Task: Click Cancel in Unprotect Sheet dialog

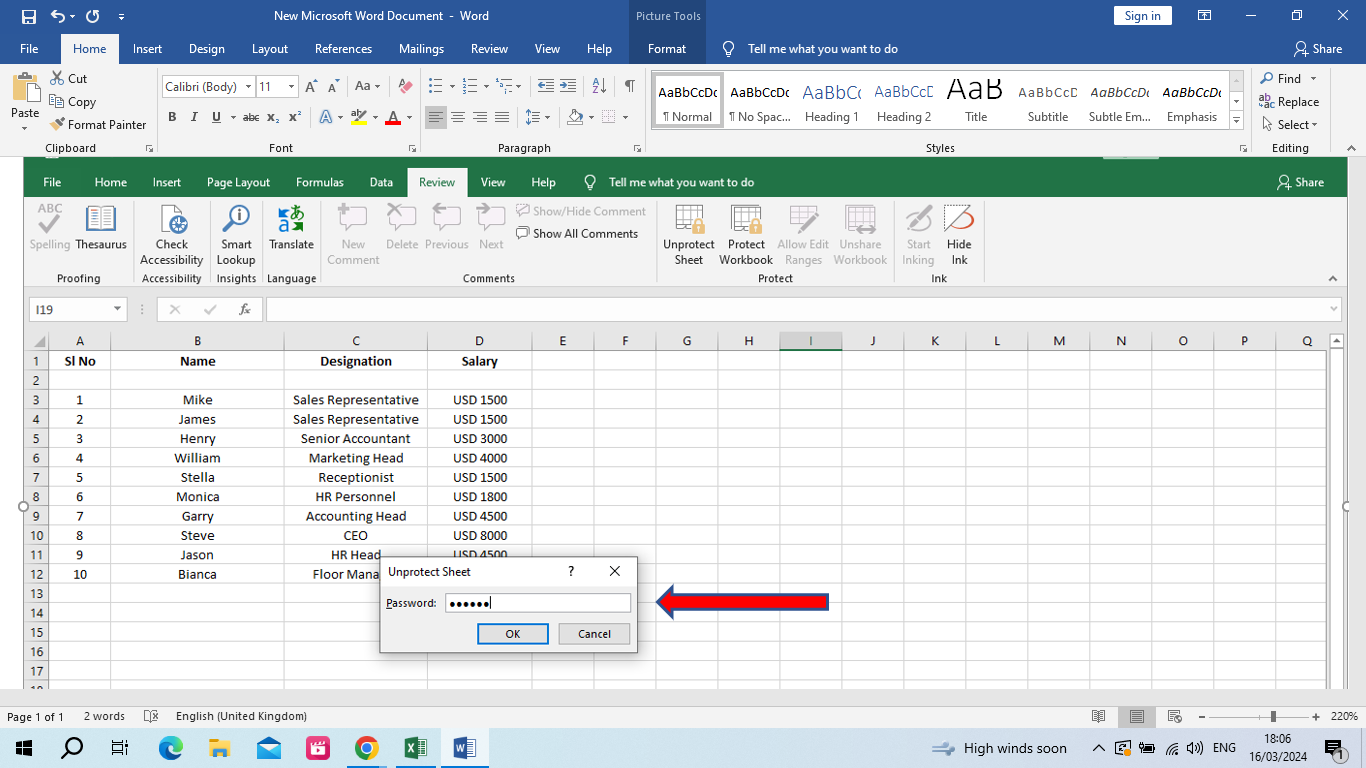Action: coord(594,634)
